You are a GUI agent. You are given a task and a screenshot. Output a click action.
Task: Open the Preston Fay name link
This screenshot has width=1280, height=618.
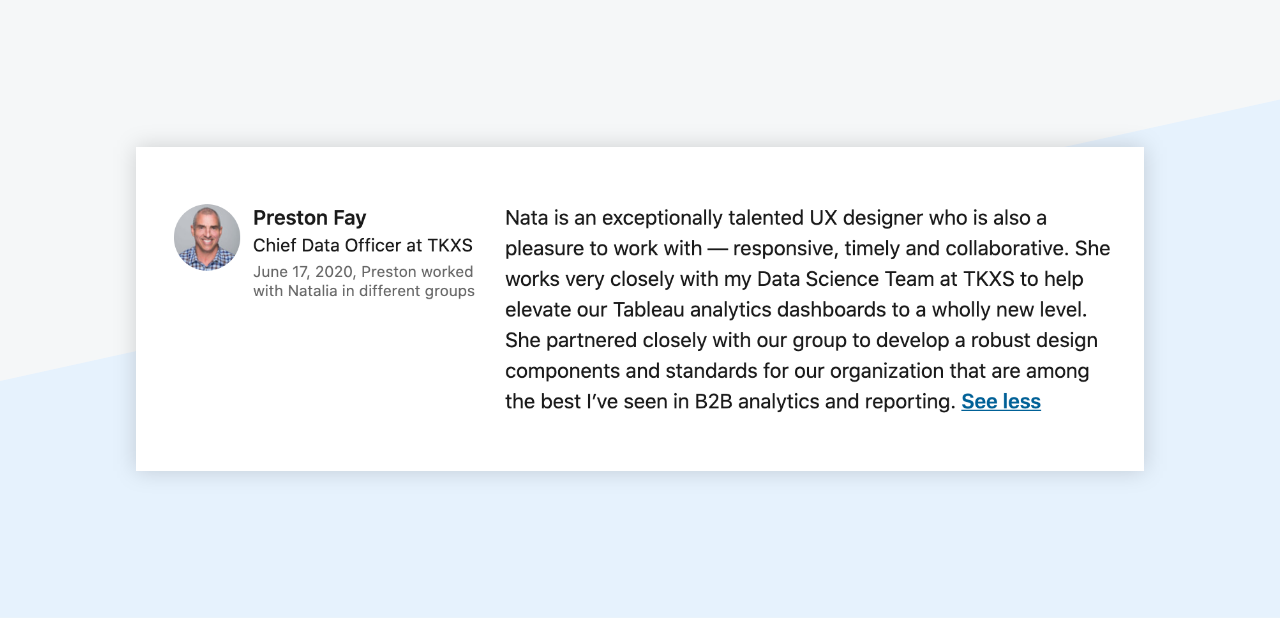point(310,217)
